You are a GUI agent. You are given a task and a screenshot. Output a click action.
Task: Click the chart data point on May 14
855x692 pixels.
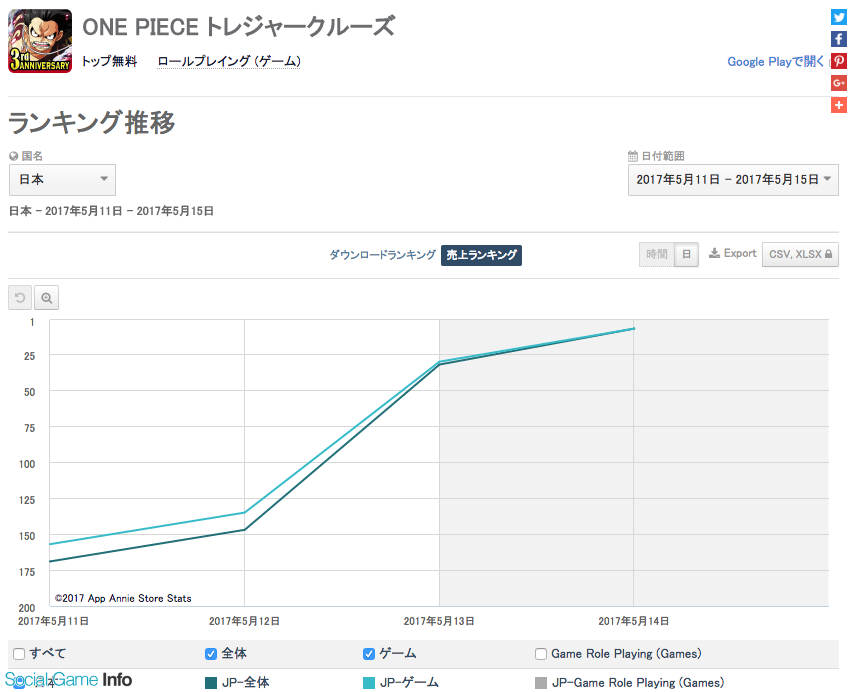click(634, 328)
